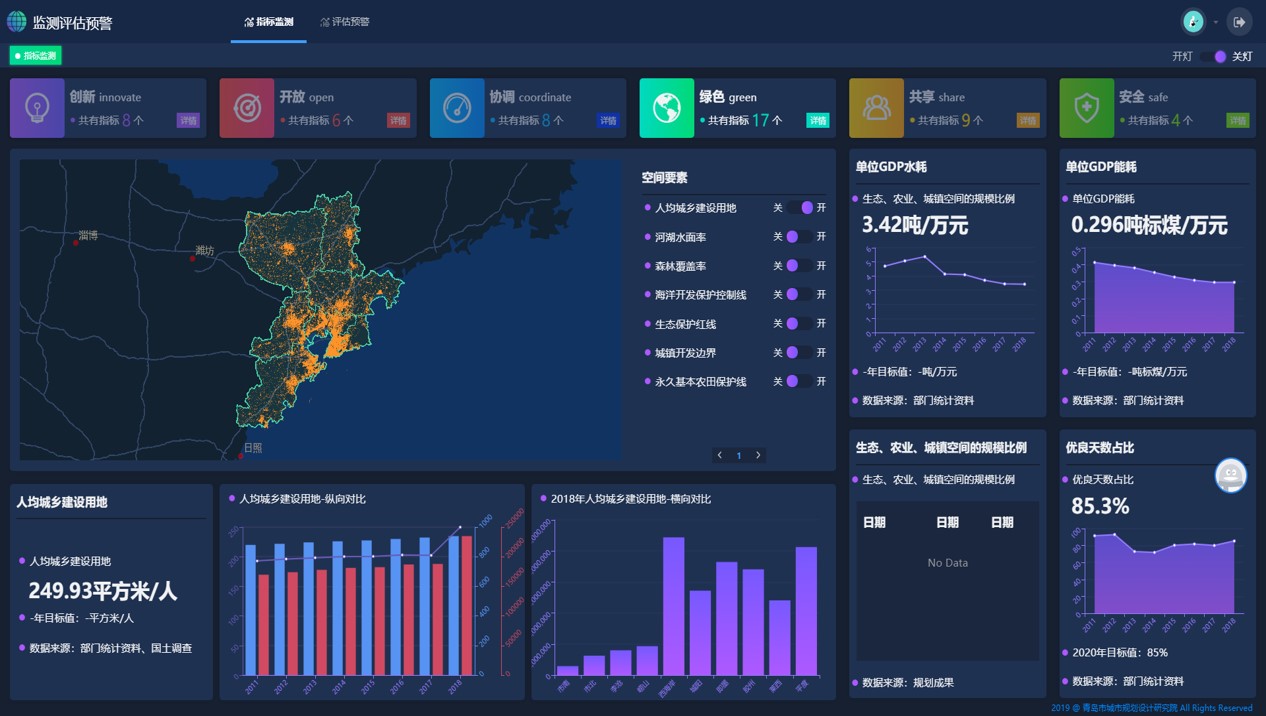1266x716 pixels.
Task: Turn off the 人均城乡建设用地 layer toggle
Action: [x=799, y=208]
